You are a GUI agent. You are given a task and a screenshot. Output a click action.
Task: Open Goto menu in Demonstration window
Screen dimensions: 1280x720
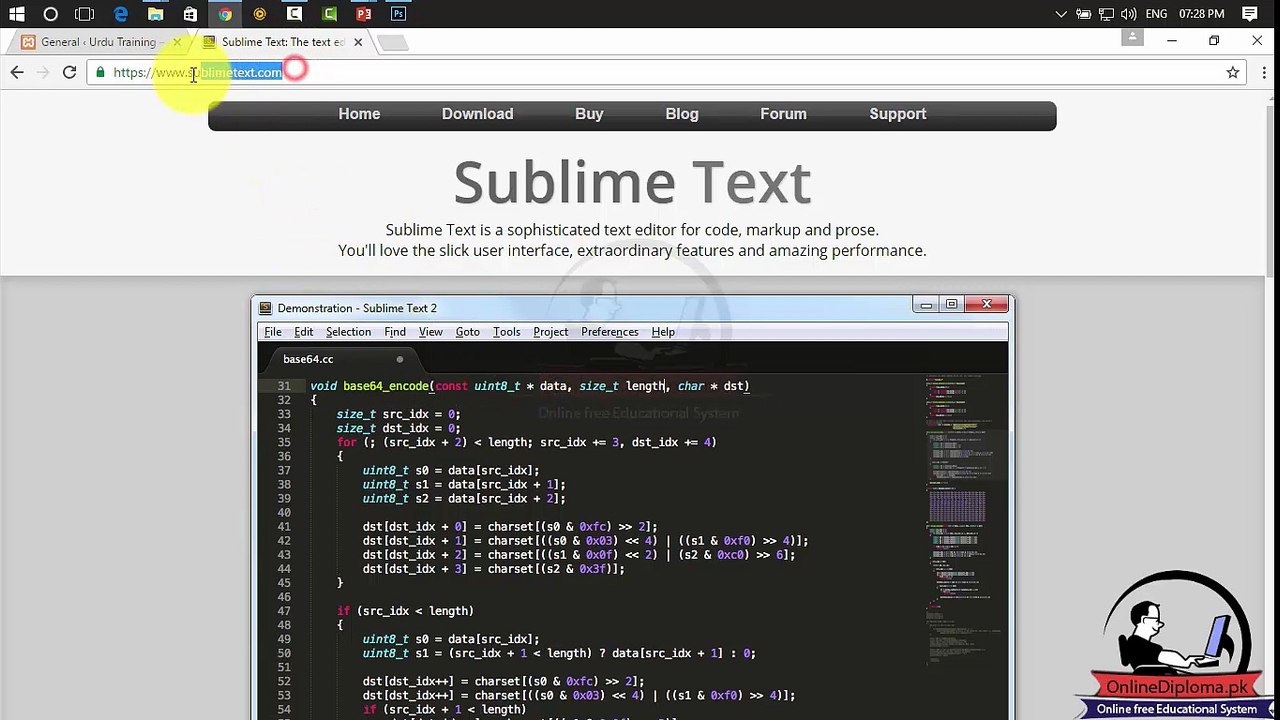click(x=467, y=332)
